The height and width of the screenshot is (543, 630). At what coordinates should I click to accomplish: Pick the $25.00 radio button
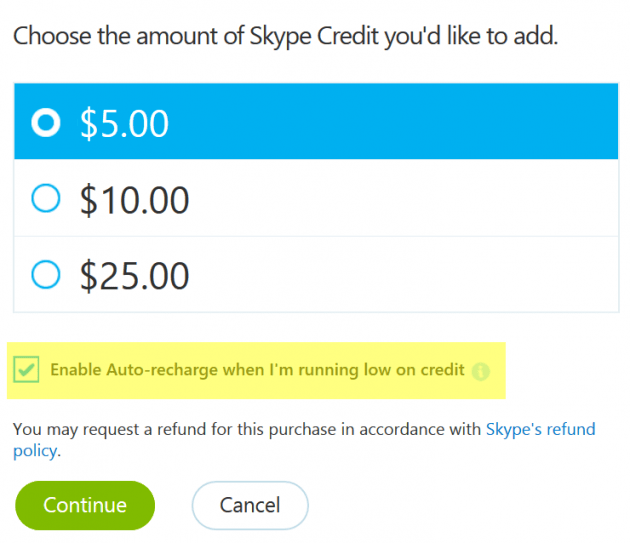(x=46, y=275)
